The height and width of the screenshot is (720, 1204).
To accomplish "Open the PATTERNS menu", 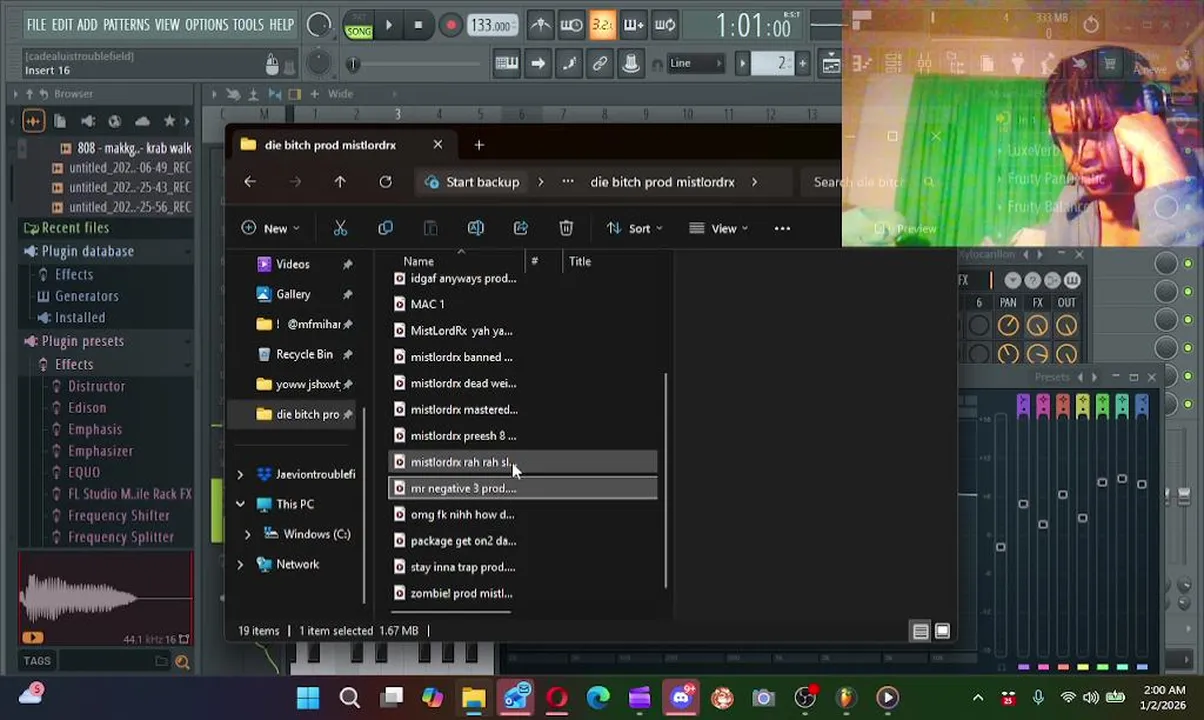I will click(x=126, y=24).
